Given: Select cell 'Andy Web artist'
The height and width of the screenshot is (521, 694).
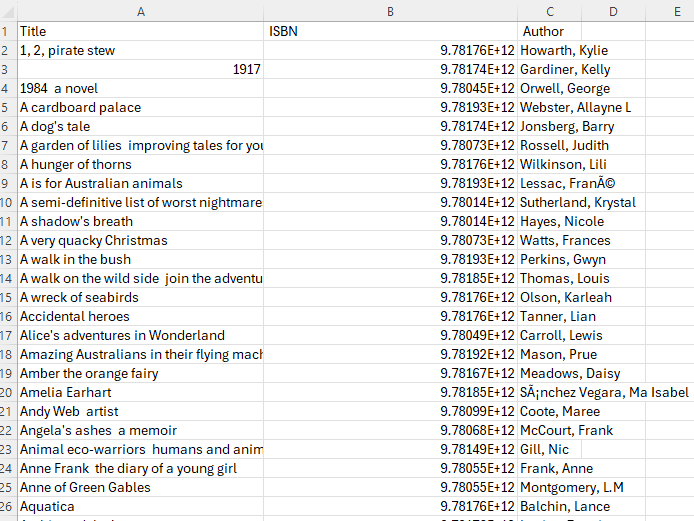Looking at the screenshot, I should click(x=141, y=412).
